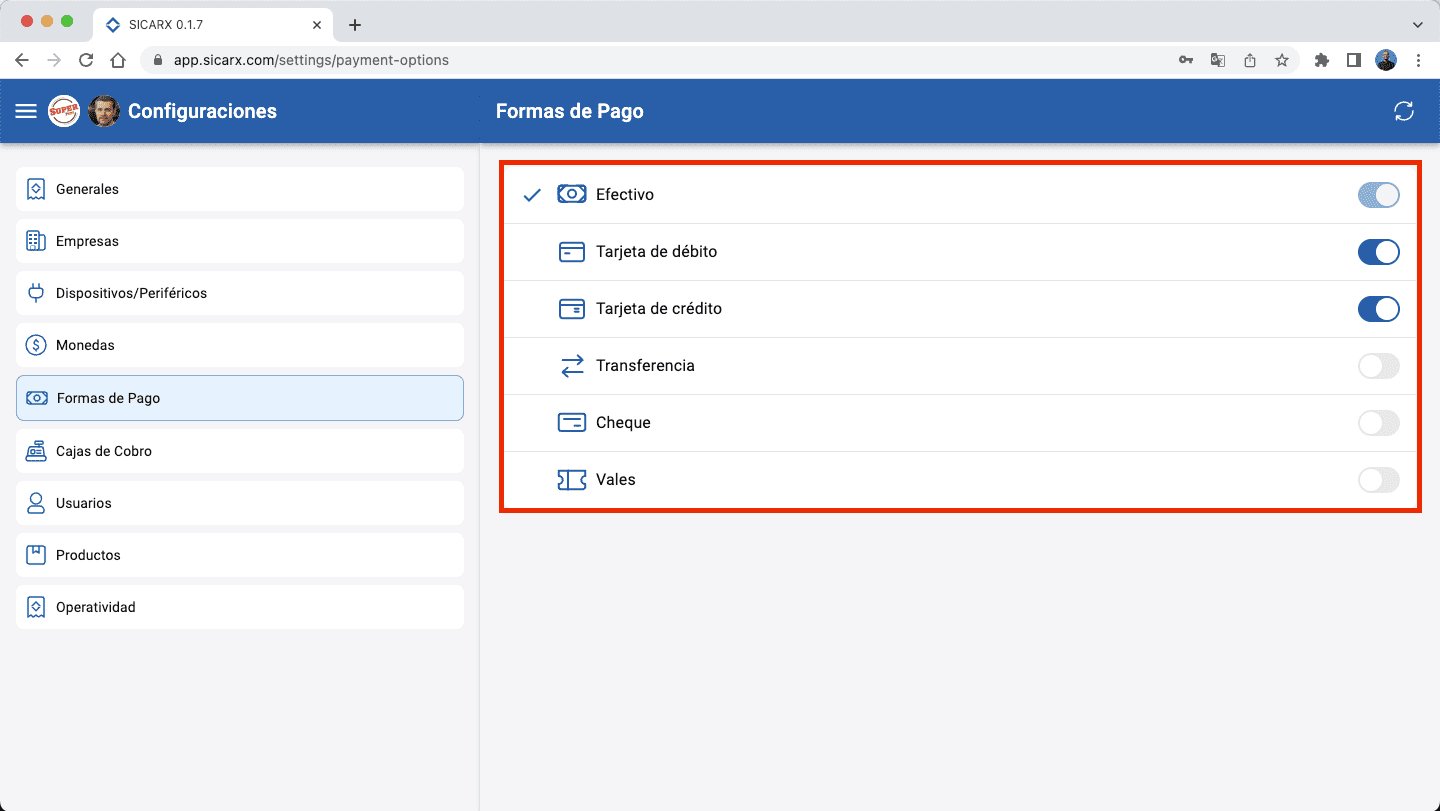Open the hamburger menu
The image size is (1440, 811).
26,111
